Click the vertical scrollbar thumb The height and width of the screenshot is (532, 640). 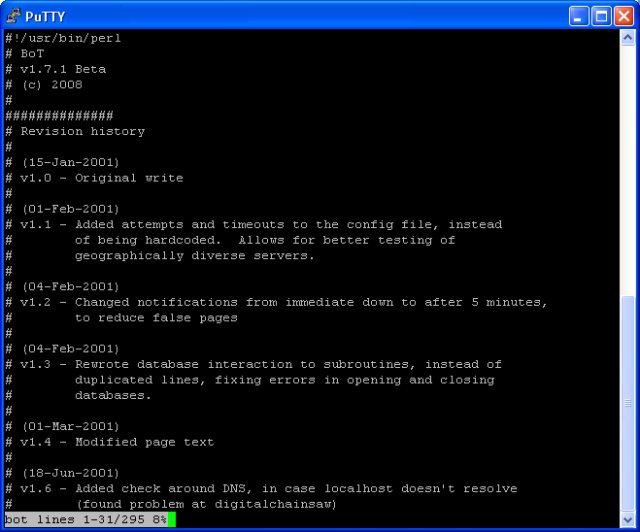(x=627, y=403)
